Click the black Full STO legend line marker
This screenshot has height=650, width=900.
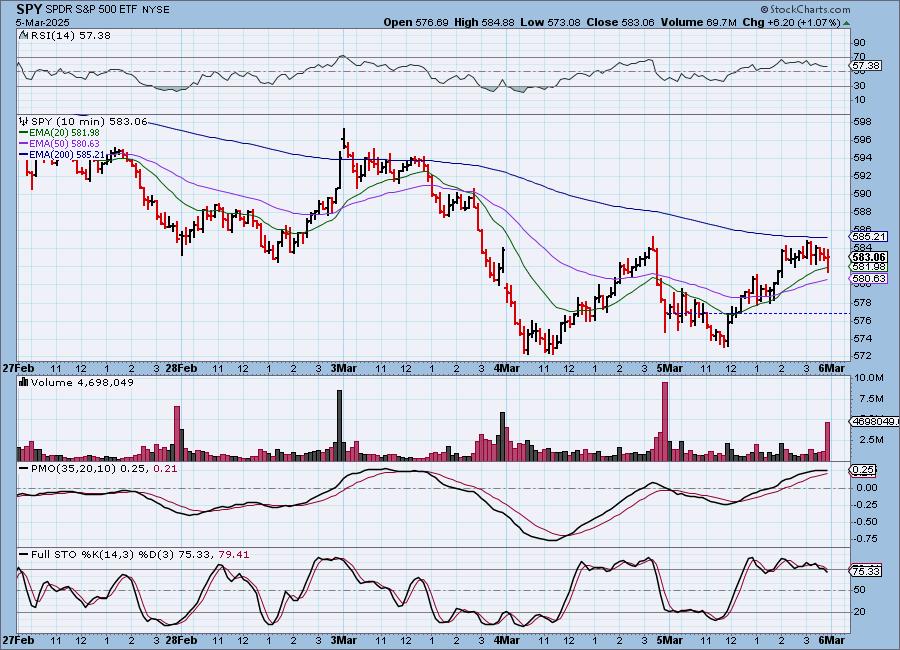(x=24, y=555)
